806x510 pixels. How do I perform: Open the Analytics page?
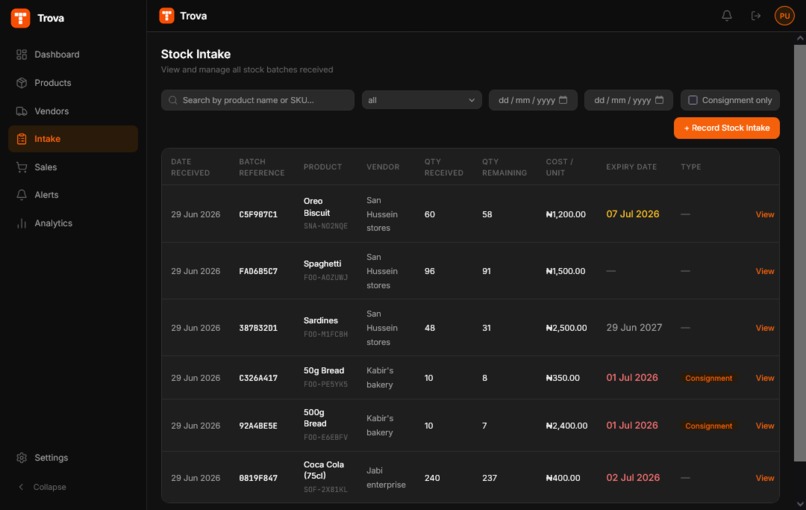point(73,223)
